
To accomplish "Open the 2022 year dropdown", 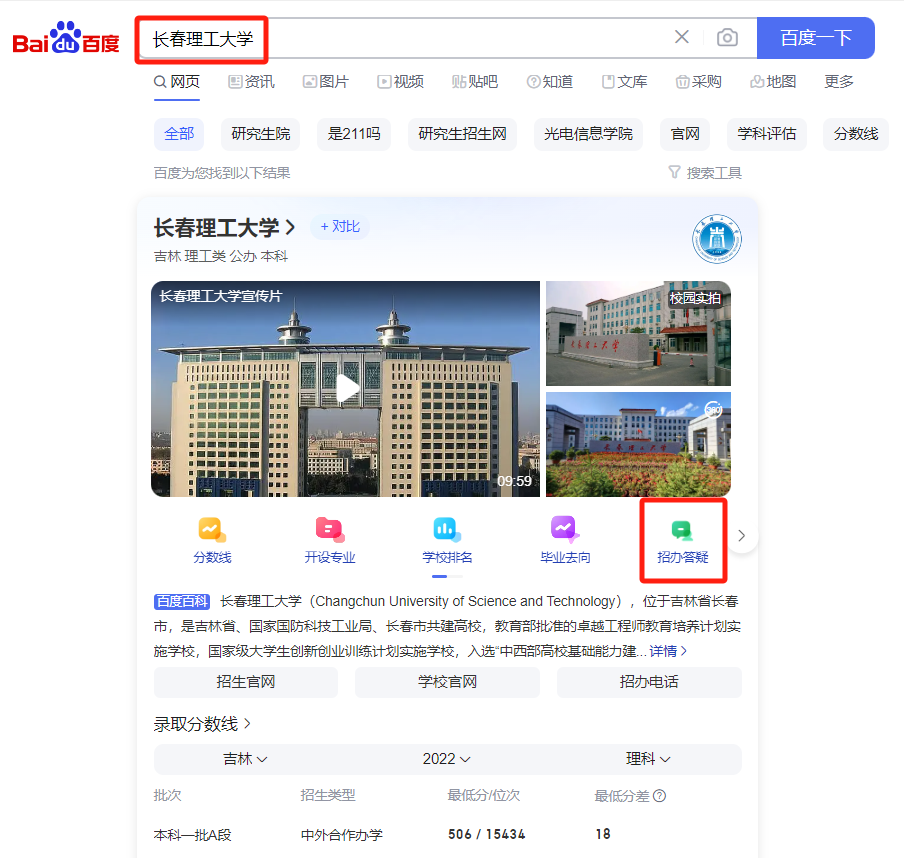I will [x=446, y=759].
